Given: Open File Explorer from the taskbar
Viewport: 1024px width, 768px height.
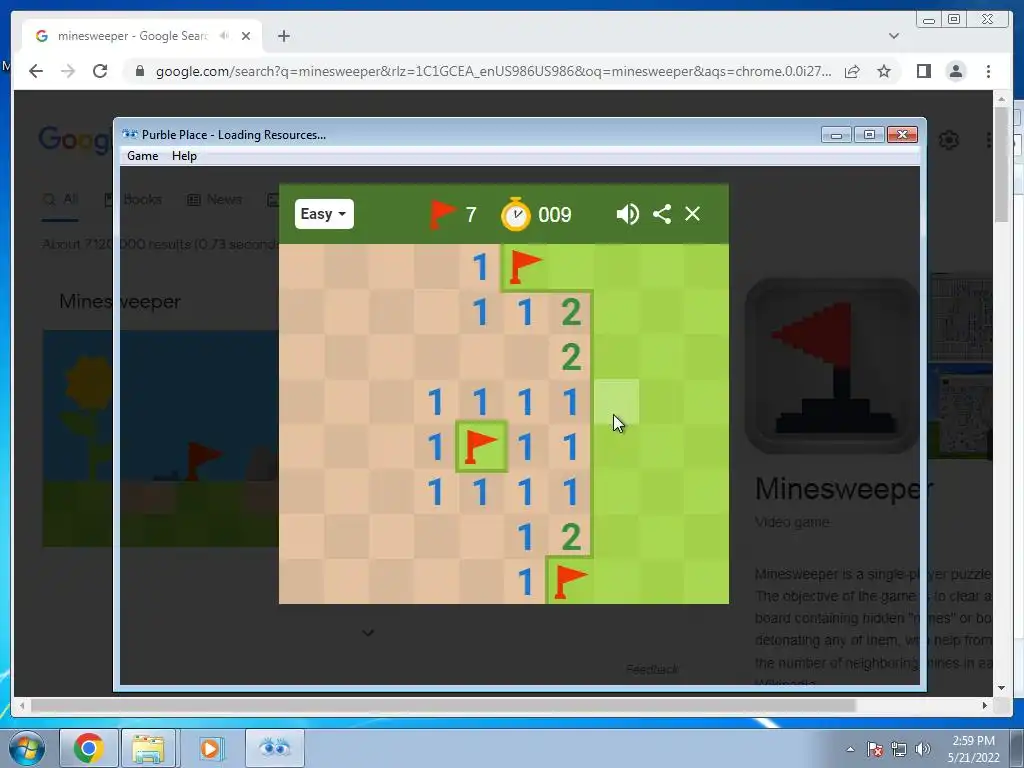Looking at the screenshot, I should (x=148, y=748).
